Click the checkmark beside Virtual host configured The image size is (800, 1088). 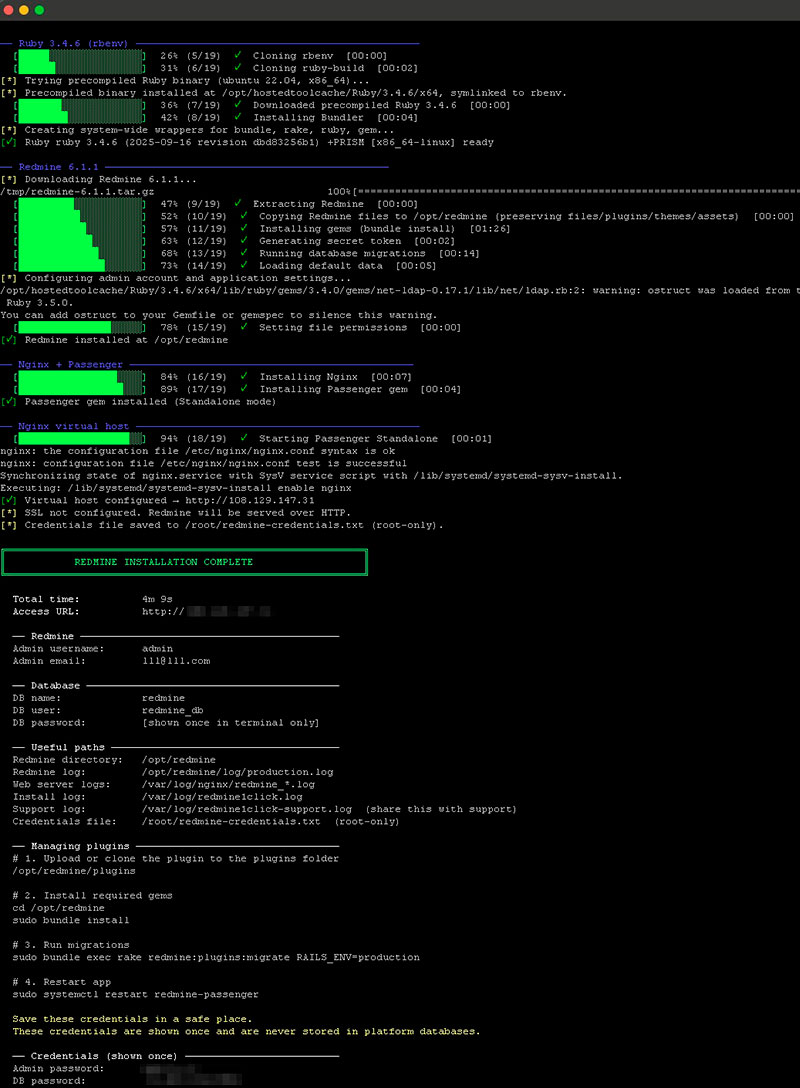coord(13,500)
